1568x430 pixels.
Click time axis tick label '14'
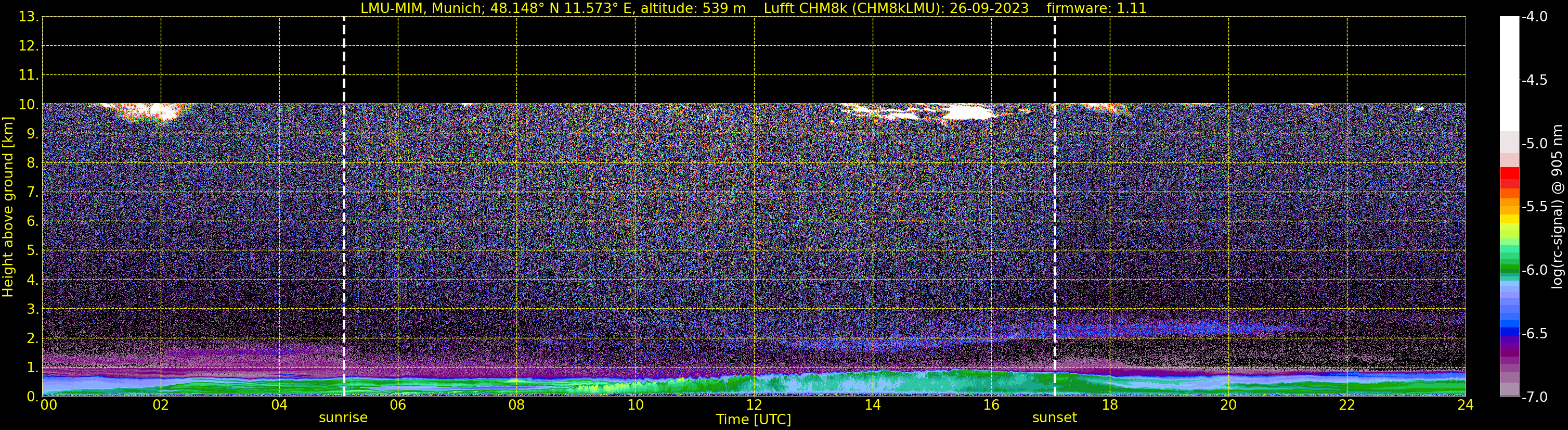point(873,405)
